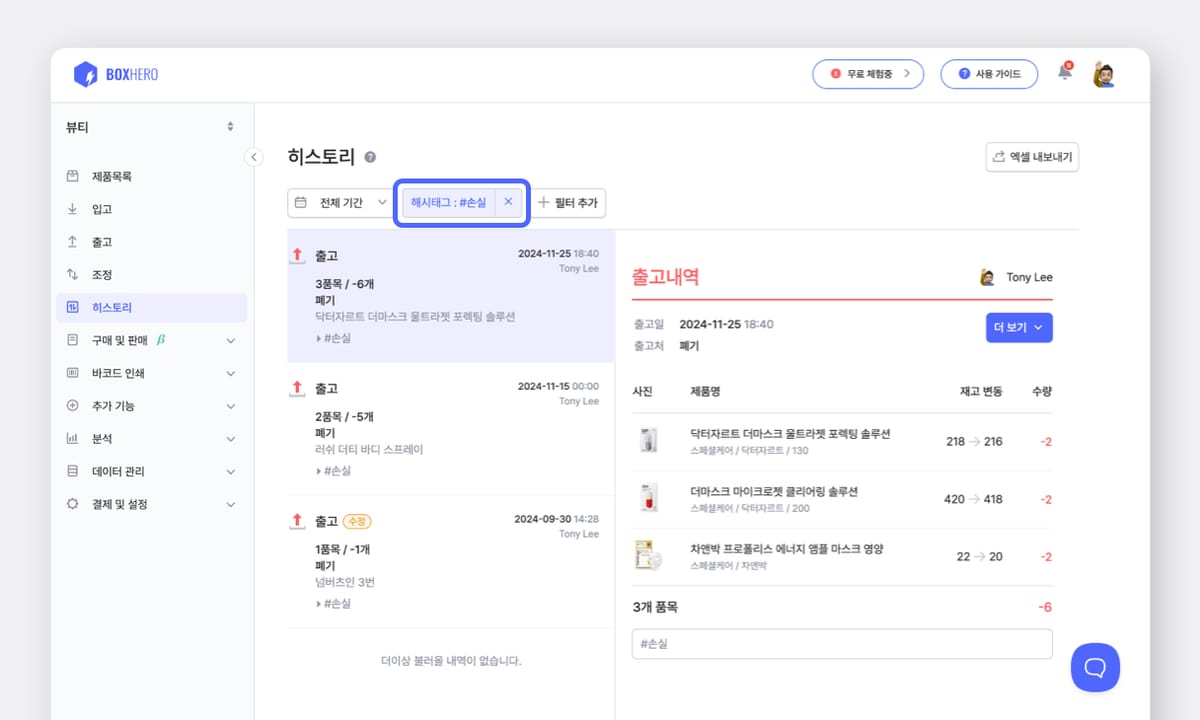Remove the #손실 hashtag filter
1200x720 pixels.
click(x=508, y=202)
